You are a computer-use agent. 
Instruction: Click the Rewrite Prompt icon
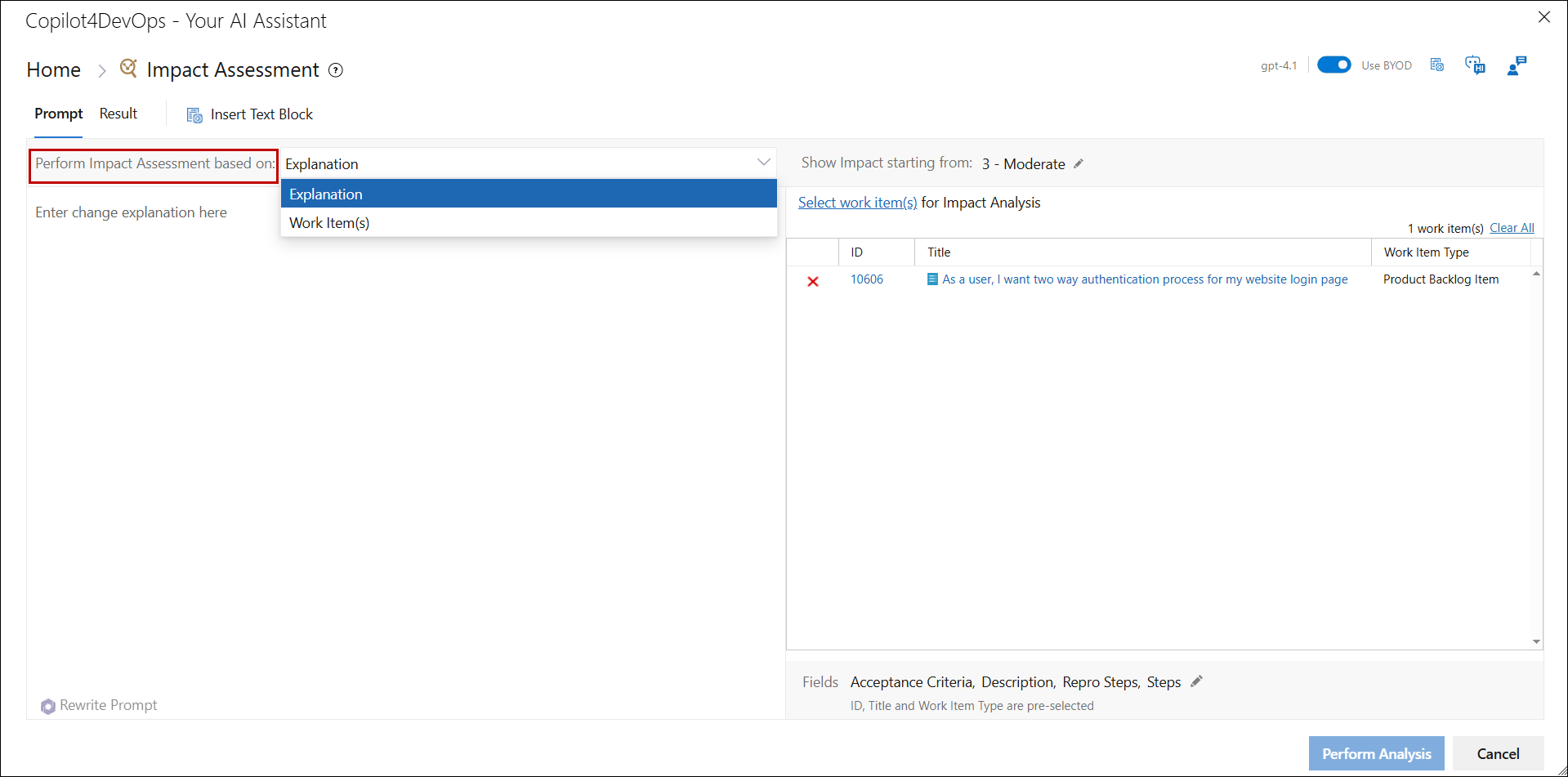click(x=48, y=706)
